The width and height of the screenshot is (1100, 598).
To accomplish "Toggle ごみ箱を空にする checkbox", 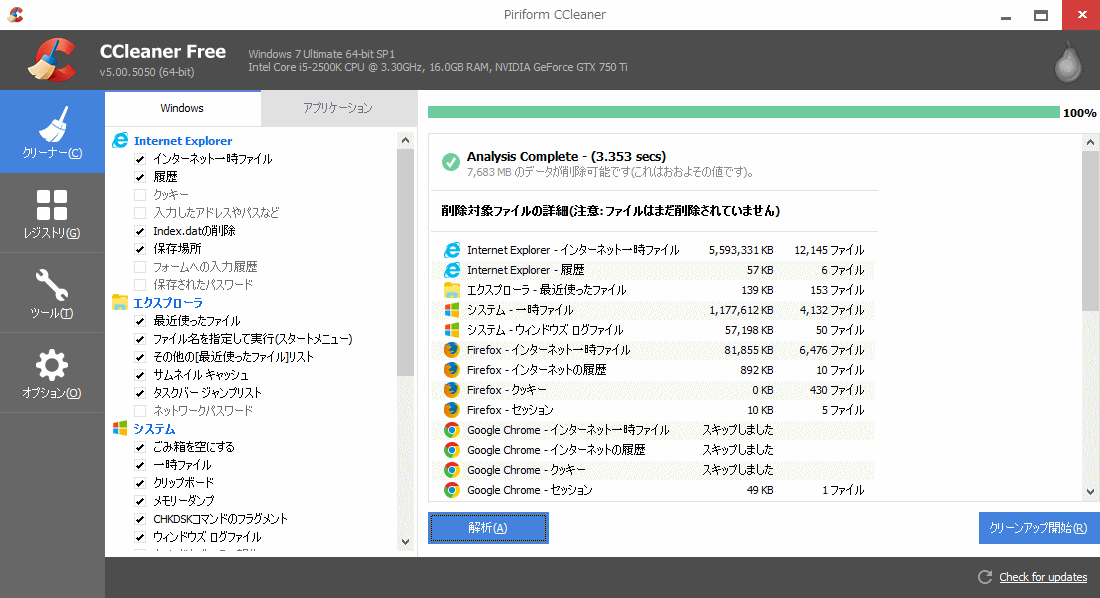I will click(x=140, y=447).
